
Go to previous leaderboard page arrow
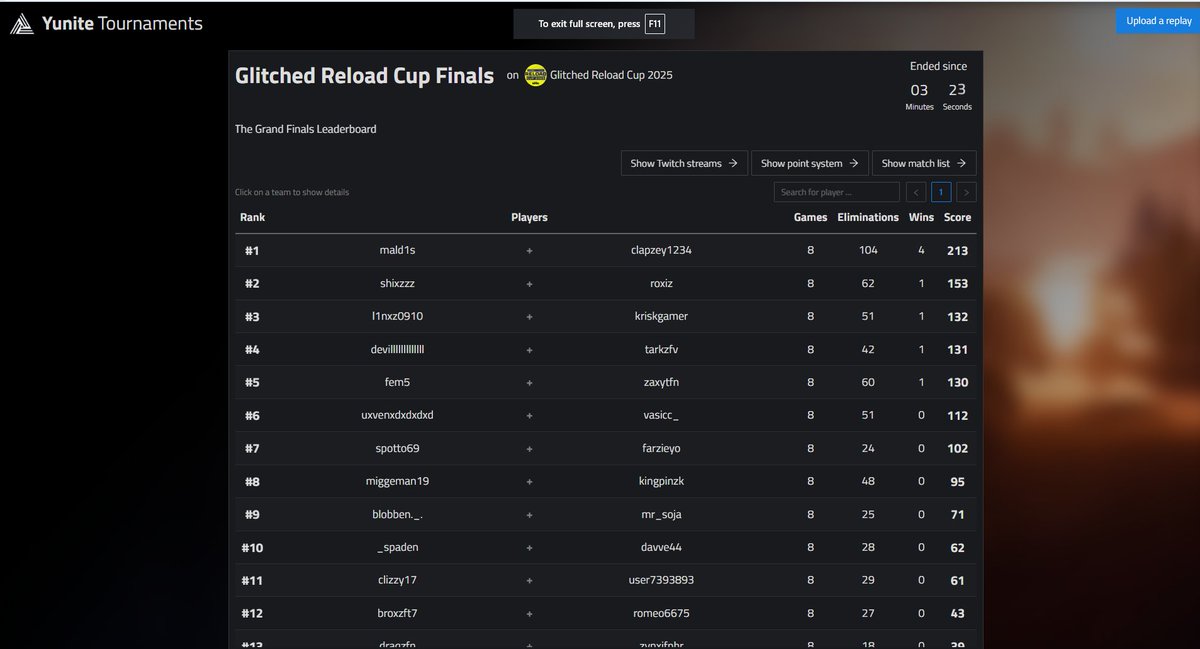tap(916, 192)
